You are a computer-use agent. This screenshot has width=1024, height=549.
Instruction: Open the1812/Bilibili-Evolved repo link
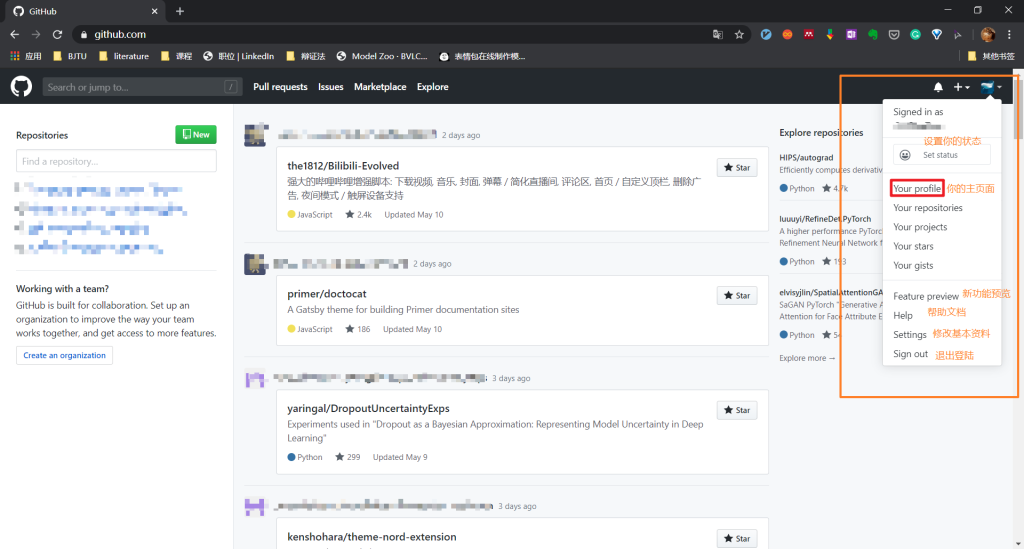343,166
